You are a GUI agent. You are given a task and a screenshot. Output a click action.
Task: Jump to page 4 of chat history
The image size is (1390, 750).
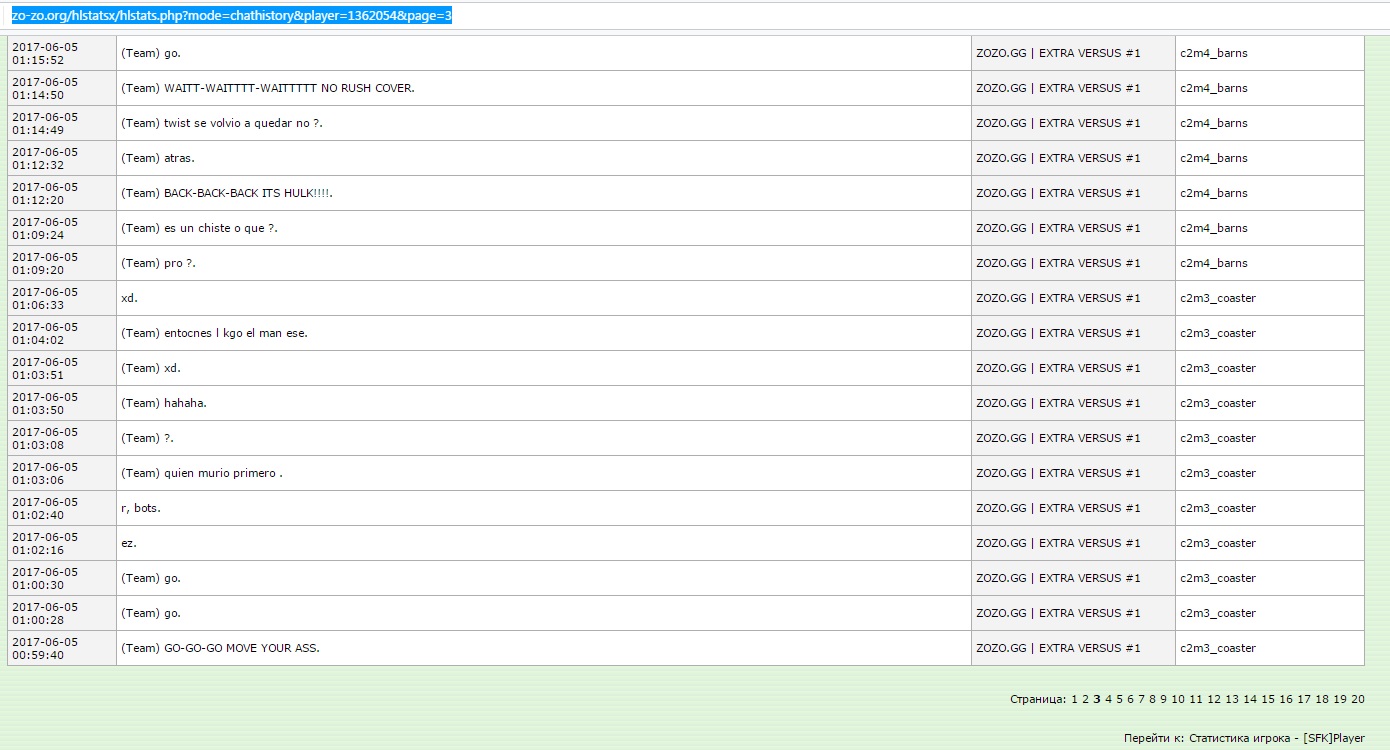pos(1108,700)
